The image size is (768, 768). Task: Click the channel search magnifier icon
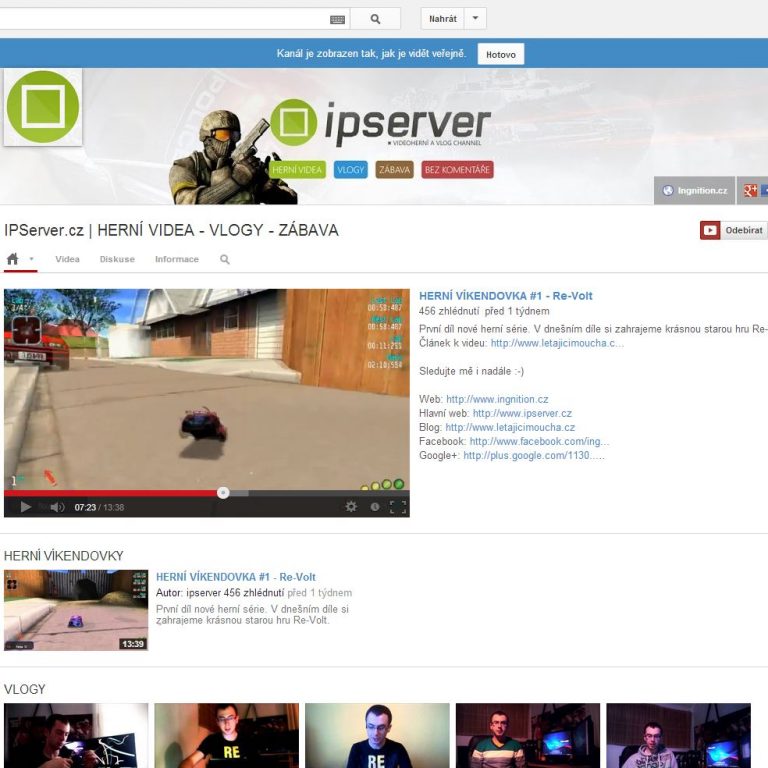(224, 259)
